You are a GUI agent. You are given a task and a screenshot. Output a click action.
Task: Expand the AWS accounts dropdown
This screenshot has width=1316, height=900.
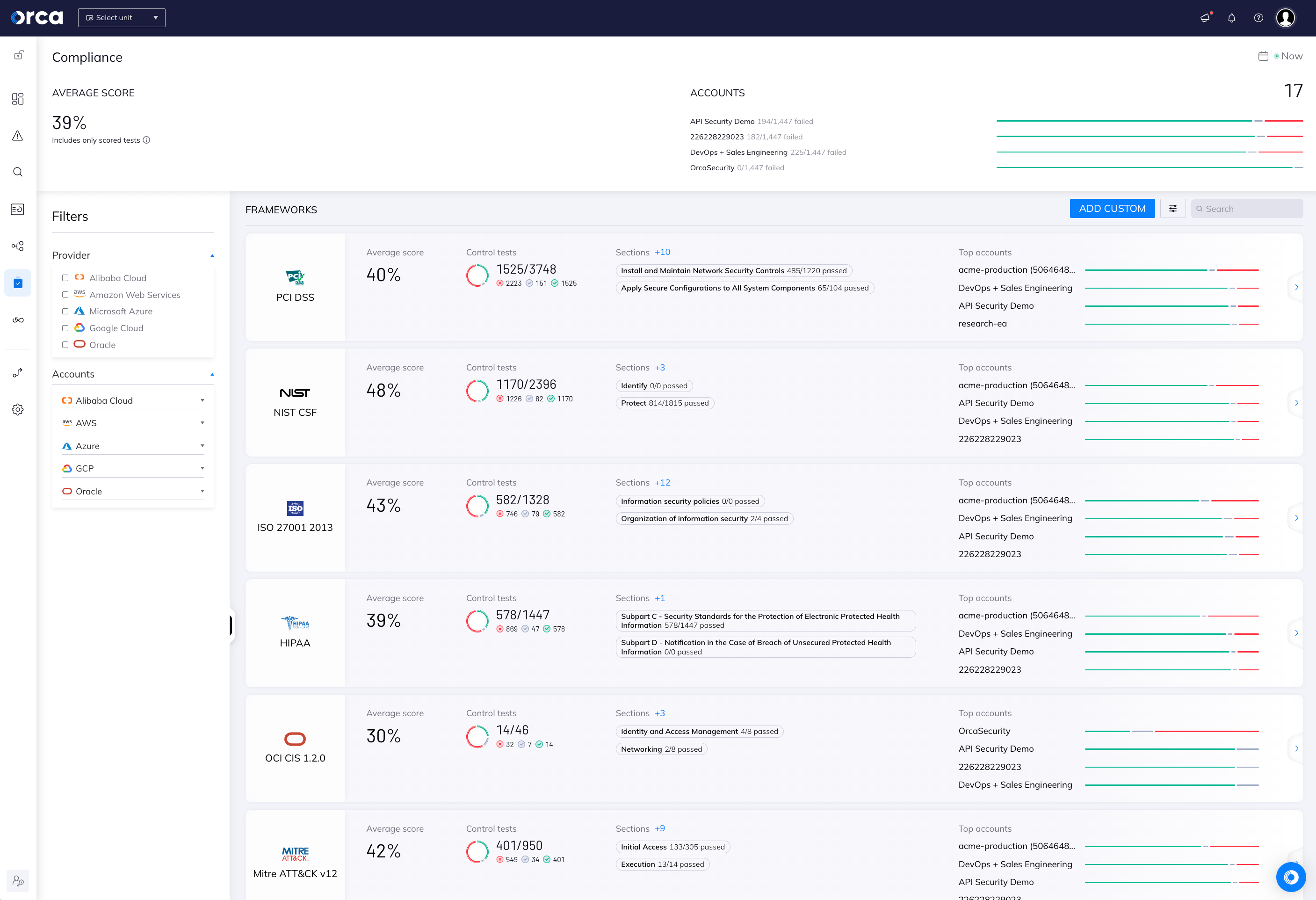tap(202, 422)
